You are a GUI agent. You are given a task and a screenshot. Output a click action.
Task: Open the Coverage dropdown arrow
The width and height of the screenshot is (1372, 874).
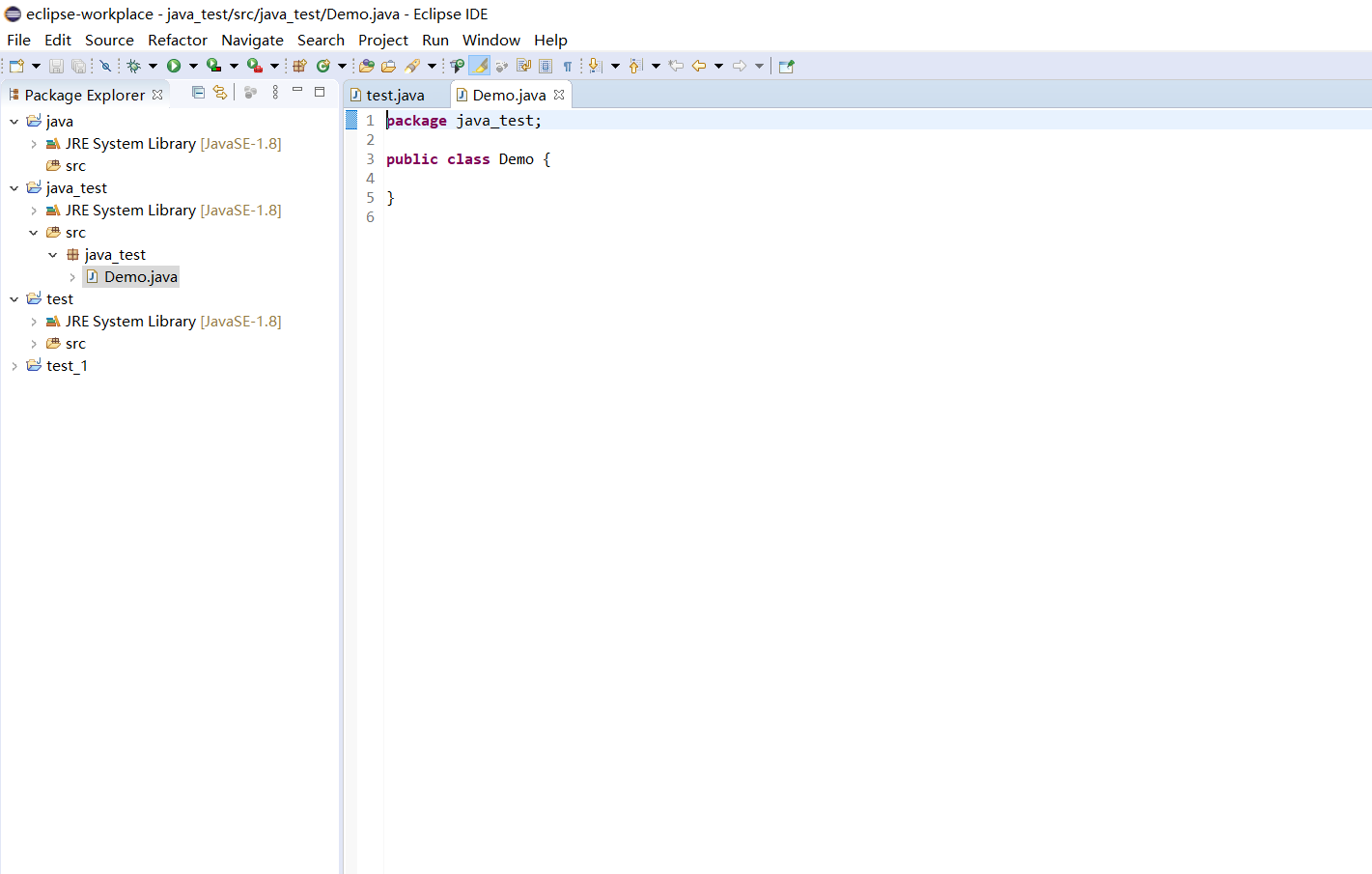234,66
